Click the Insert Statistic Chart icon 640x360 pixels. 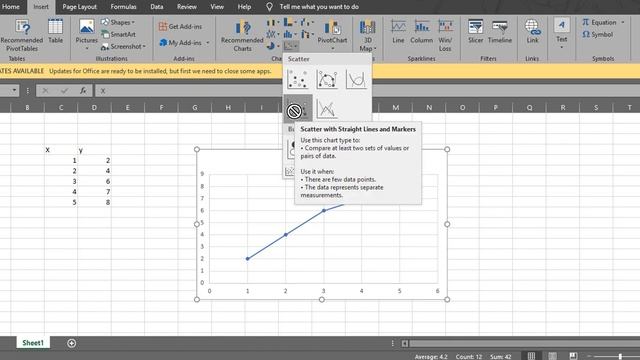point(288,34)
